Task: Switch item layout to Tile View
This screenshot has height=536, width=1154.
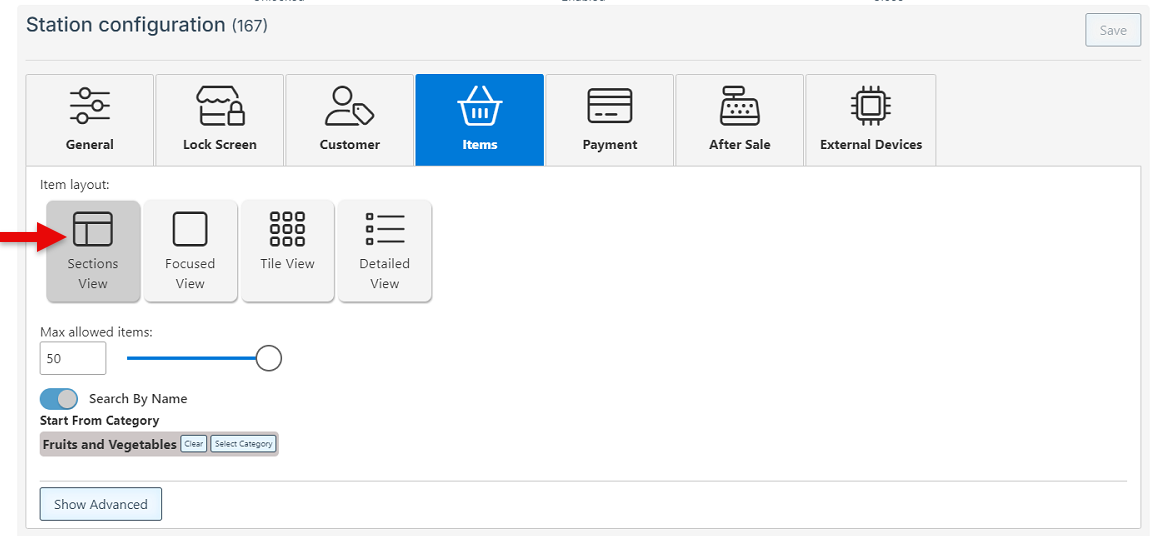Action: point(287,250)
